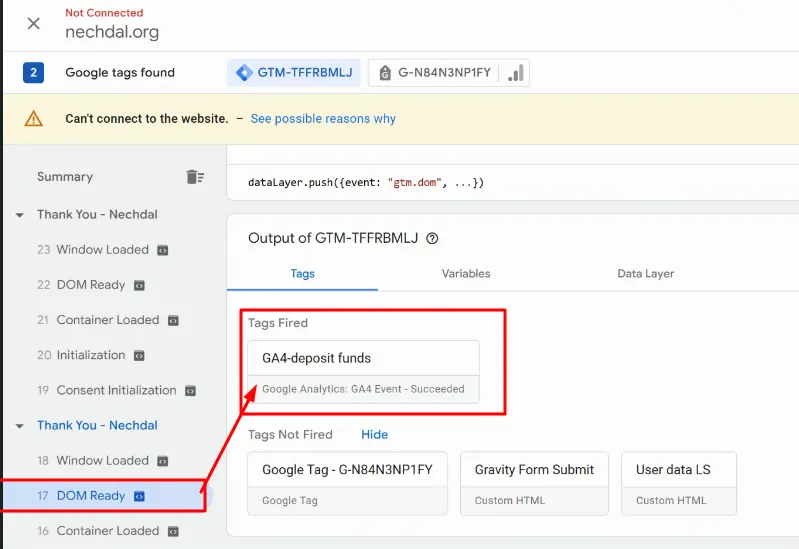Click the warning triangle icon
Image resolution: width=799 pixels, height=549 pixels.
pyautogui.click(x=34, y=119)
